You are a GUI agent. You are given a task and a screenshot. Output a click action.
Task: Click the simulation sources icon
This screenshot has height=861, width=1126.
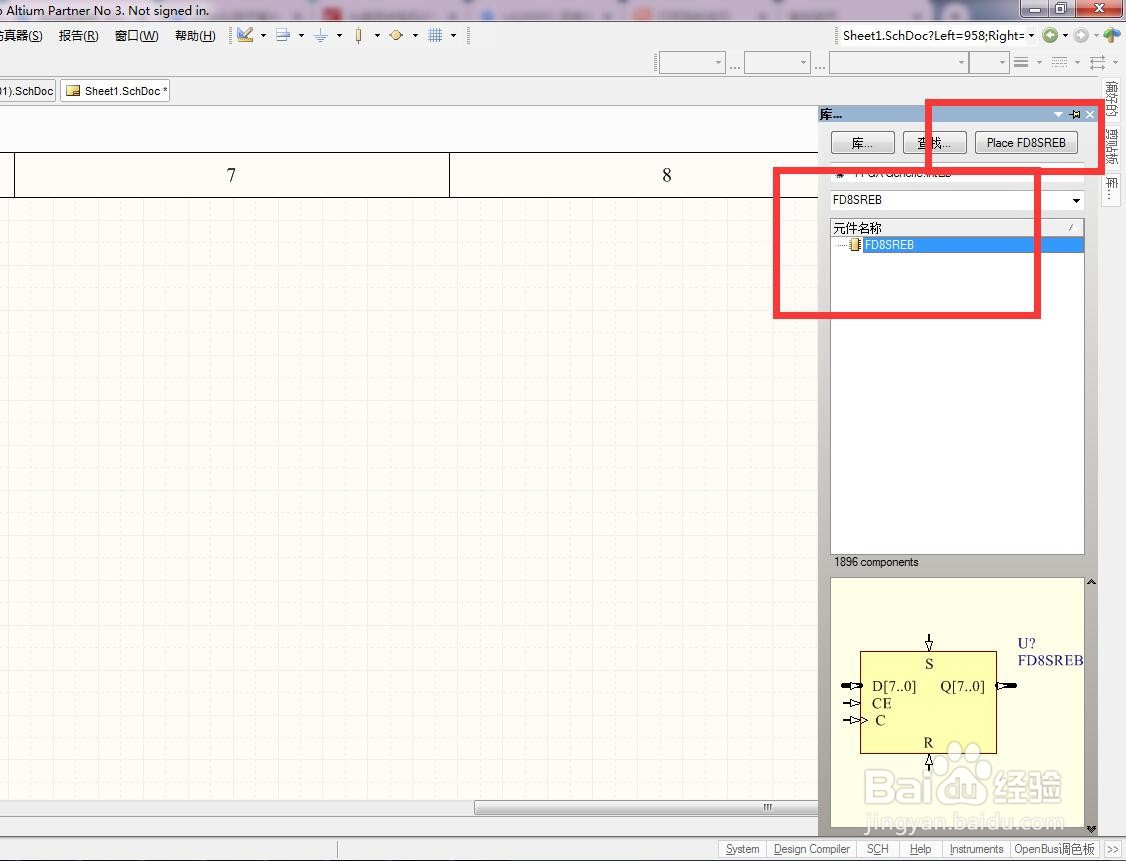point(396,35)
